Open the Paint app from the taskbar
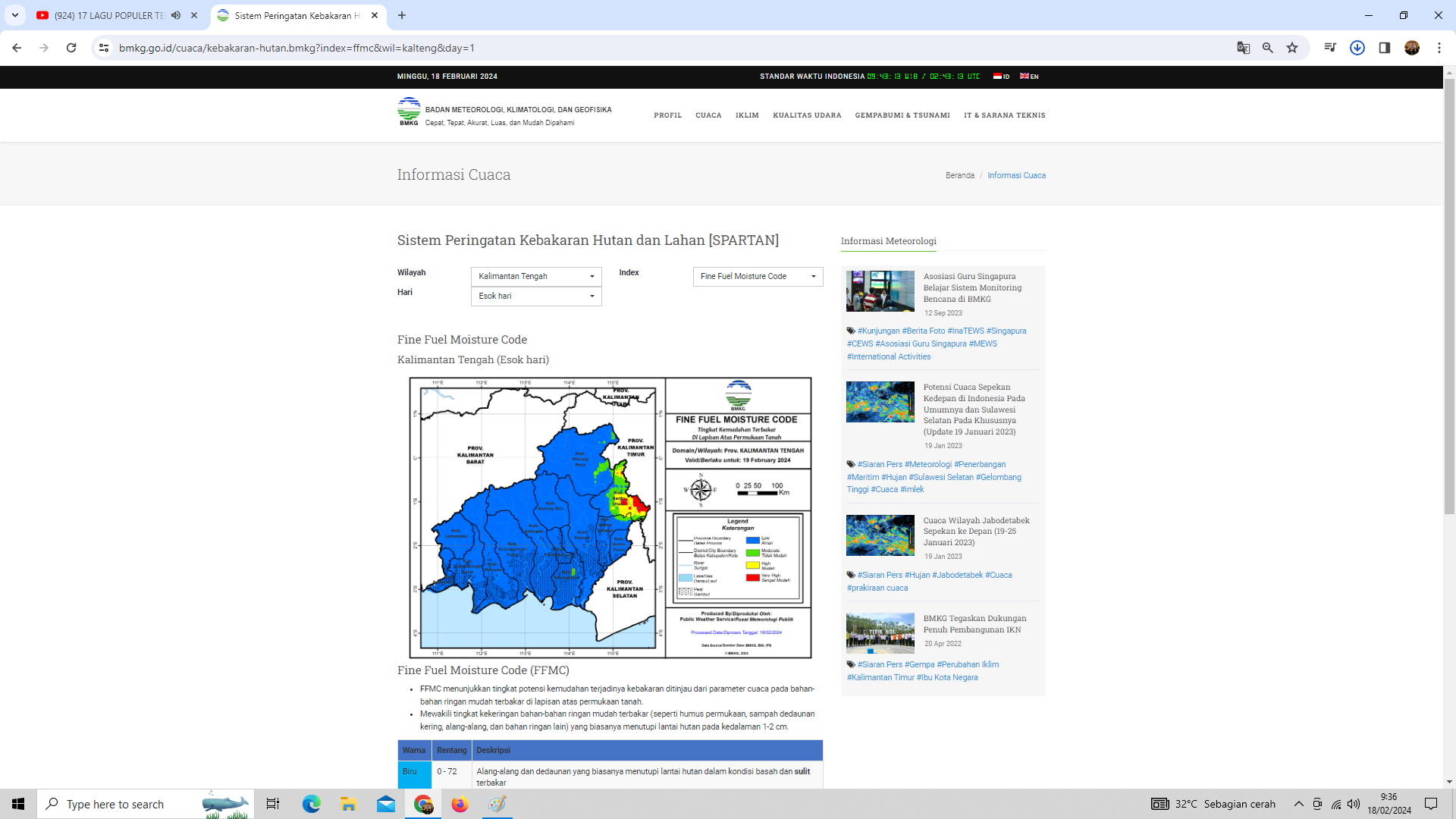The width and height of the screenshot is (1456, 819). (x=497, y=804)
